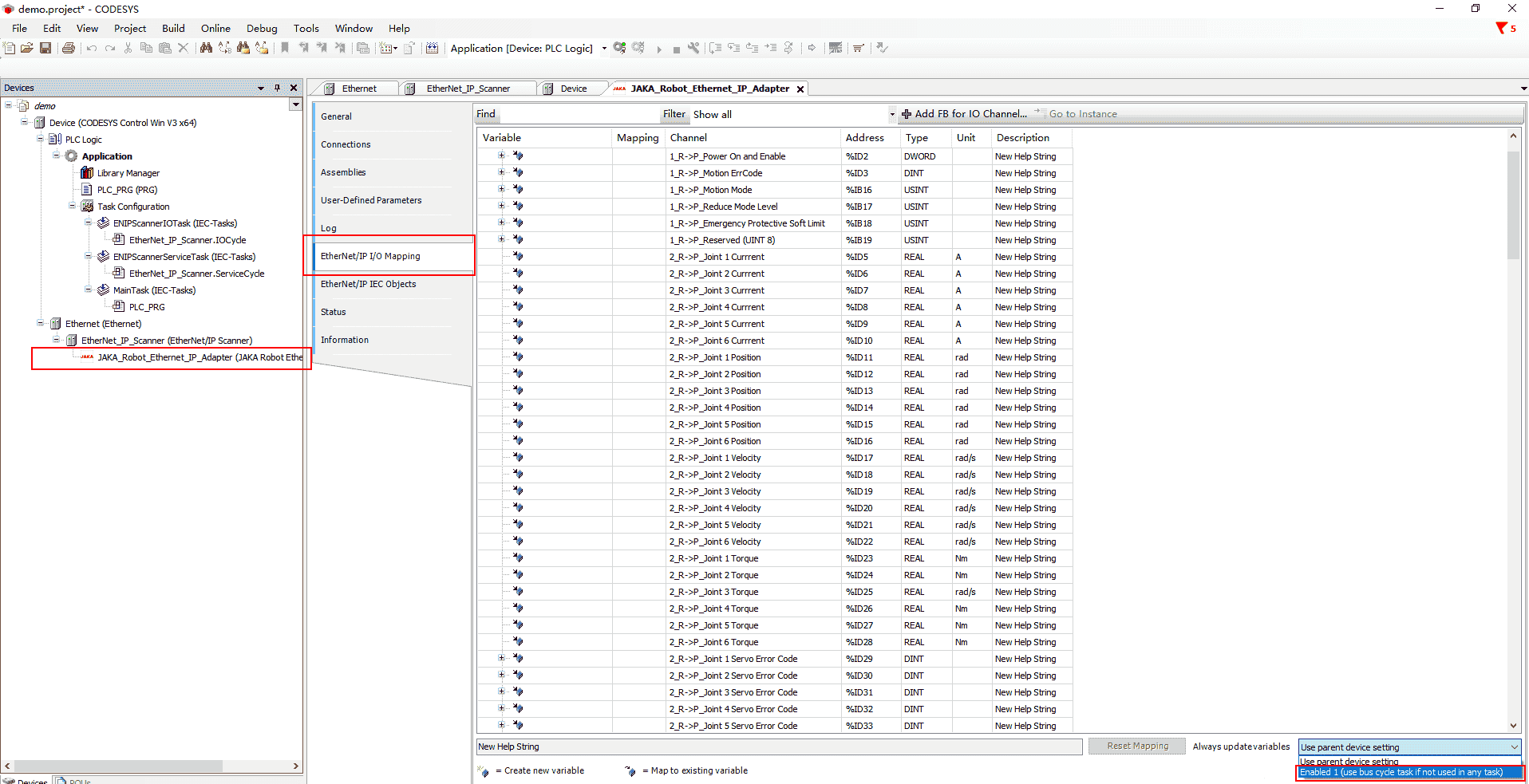Click Add FB for IO Channel button
Image resolution: width=1529 pixels, height=784 pixels.
coord(964,114)
